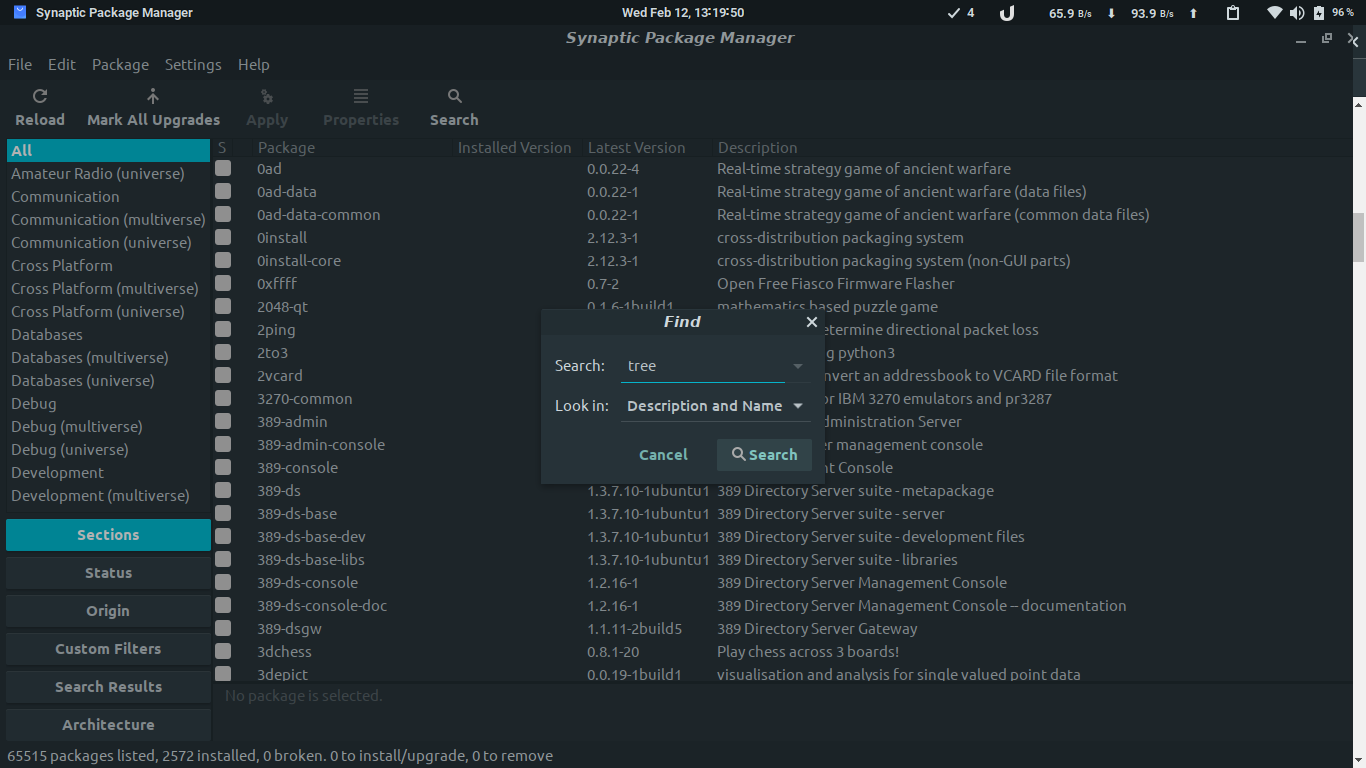Close the Find dialog with X

(x=812, y=322)
